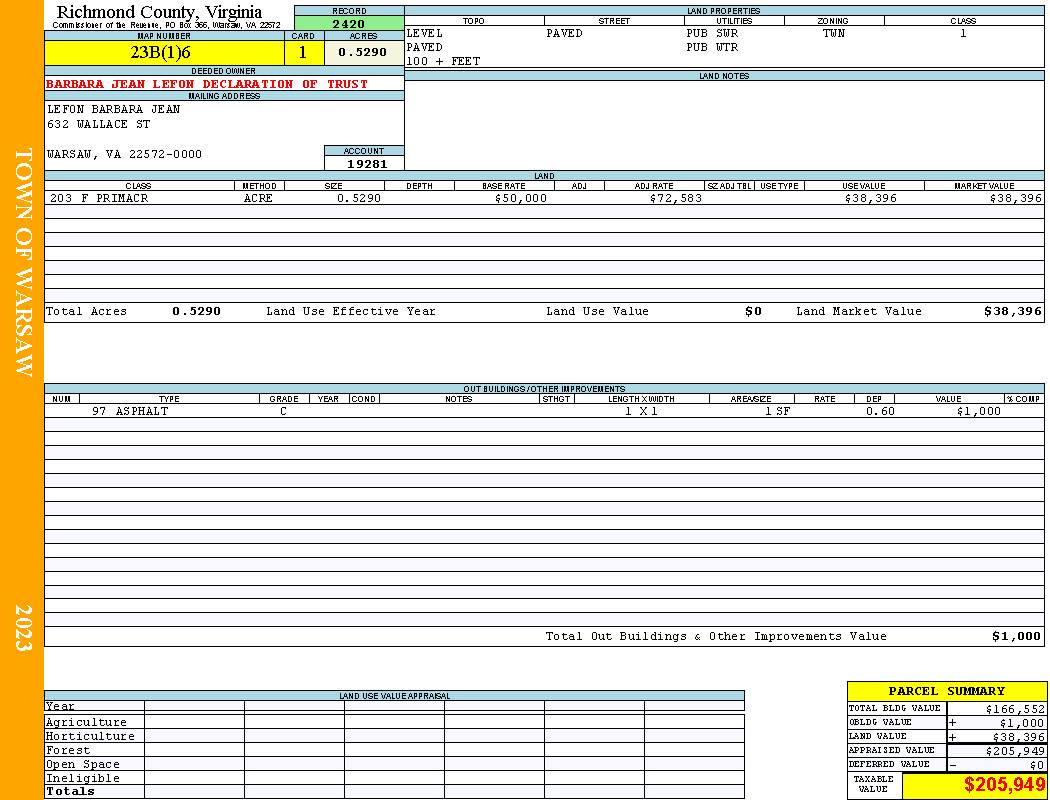Select base rate $50,000

(x=520, y=199)
